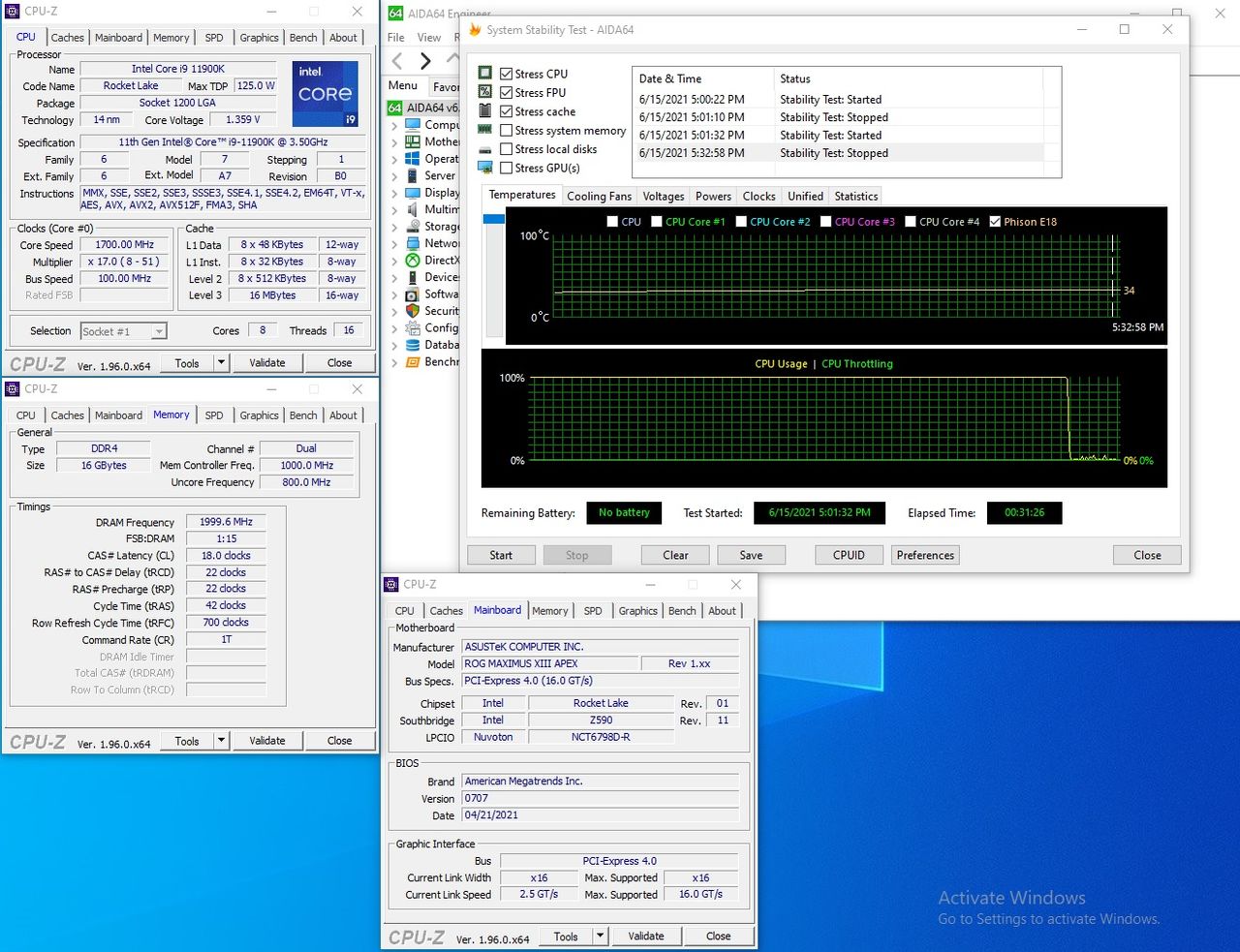Click the AIDA64 back navigation arrow
Viewport: 1240px width, 952px height.
click(397, 61)
